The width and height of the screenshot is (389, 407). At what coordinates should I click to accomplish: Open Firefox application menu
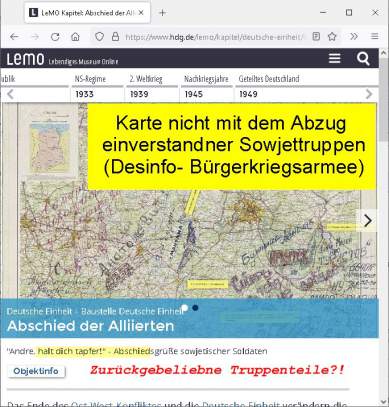point(375,36)
